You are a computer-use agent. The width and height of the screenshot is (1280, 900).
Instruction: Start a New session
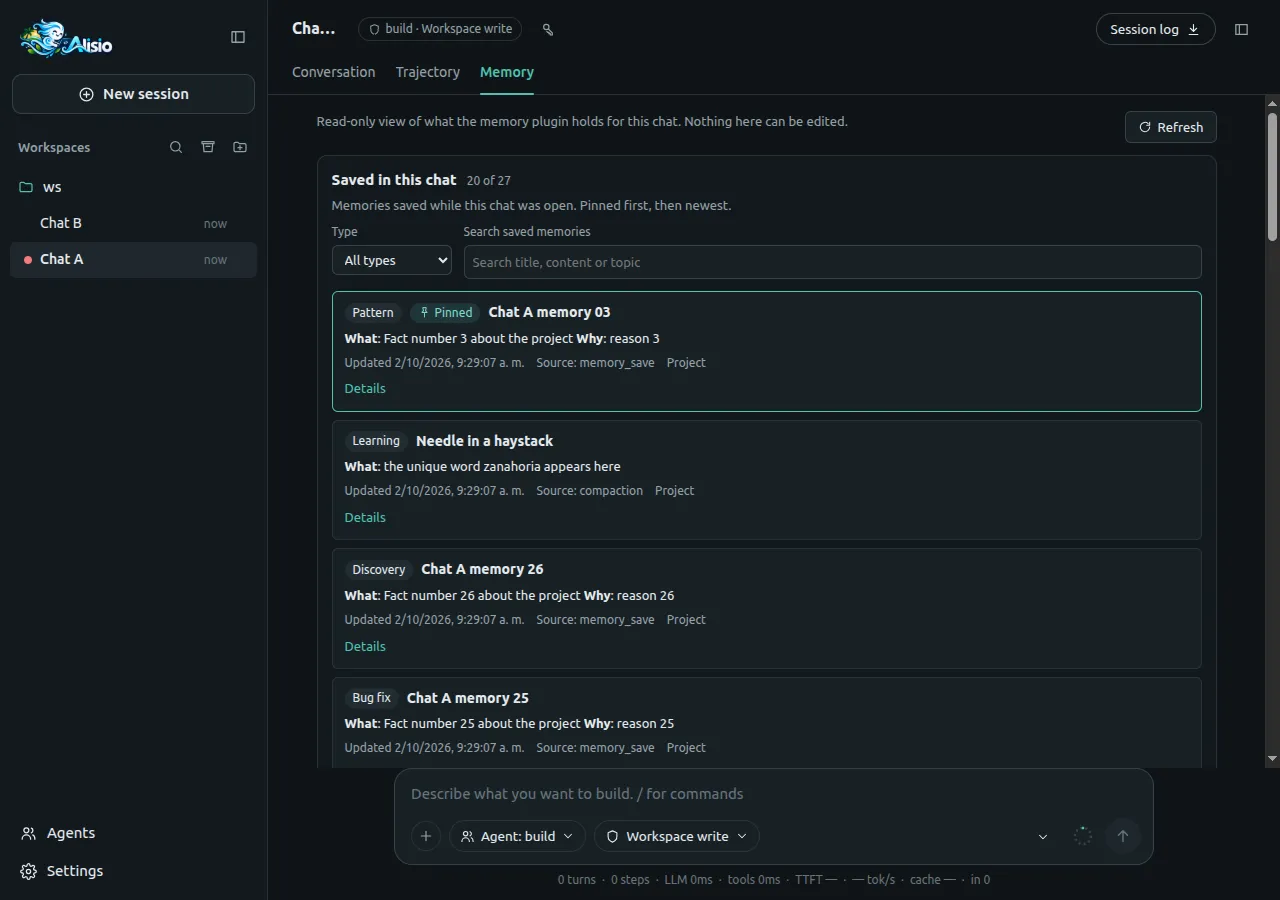point(133,94)
